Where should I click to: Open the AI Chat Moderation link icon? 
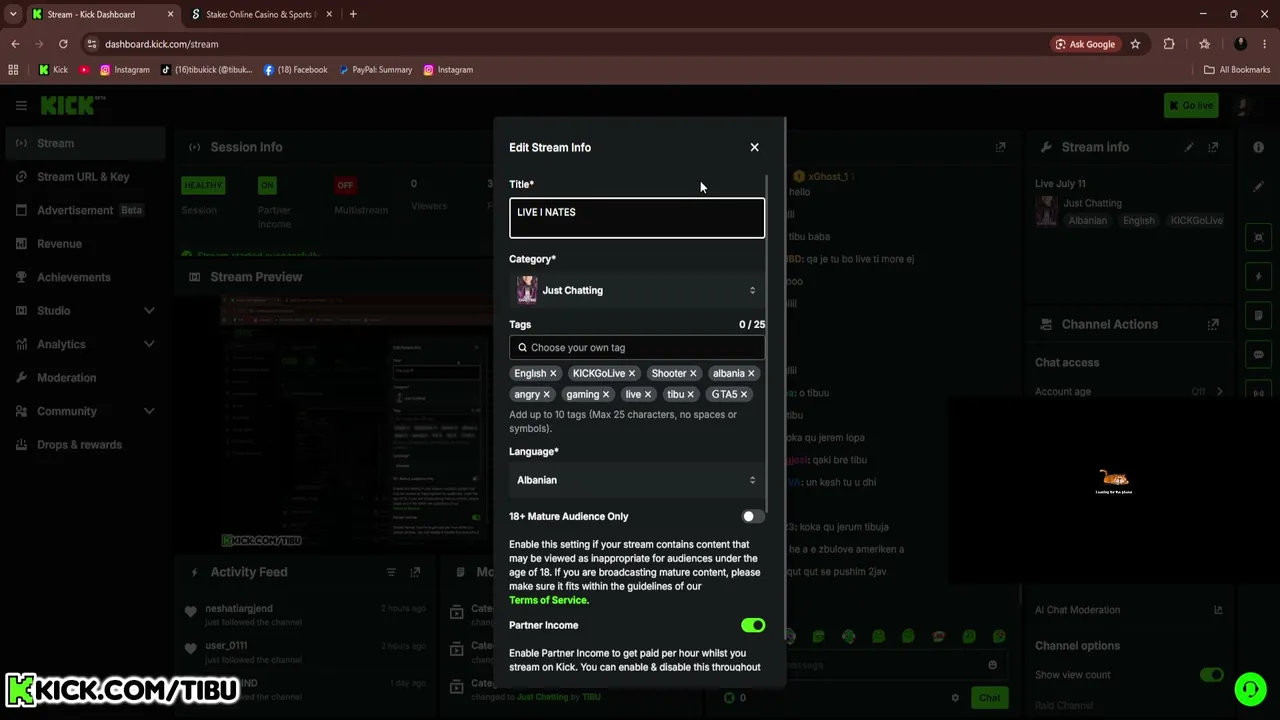click(x=1218, y=610)
